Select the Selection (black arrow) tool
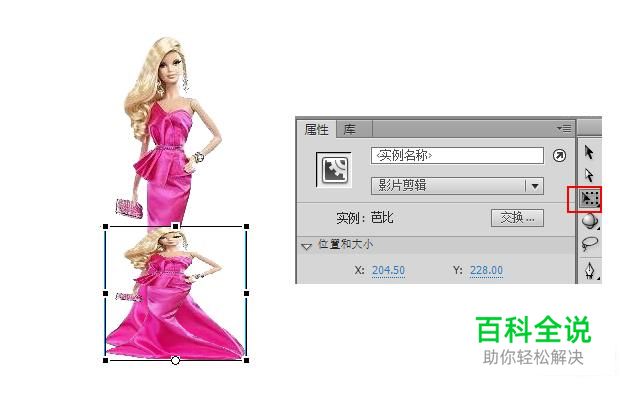The image size is (640, 400). 589,152
